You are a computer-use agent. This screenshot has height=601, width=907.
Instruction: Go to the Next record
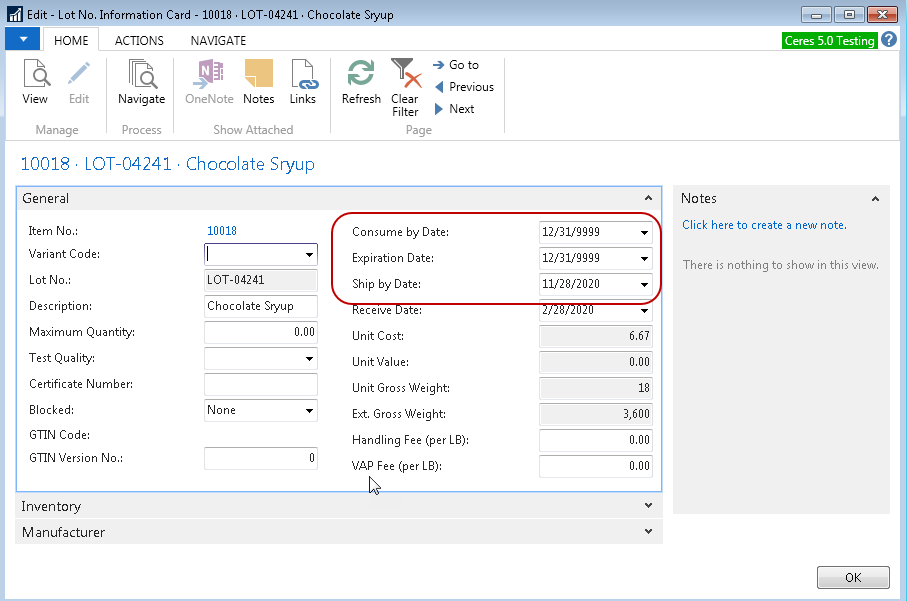455,109
